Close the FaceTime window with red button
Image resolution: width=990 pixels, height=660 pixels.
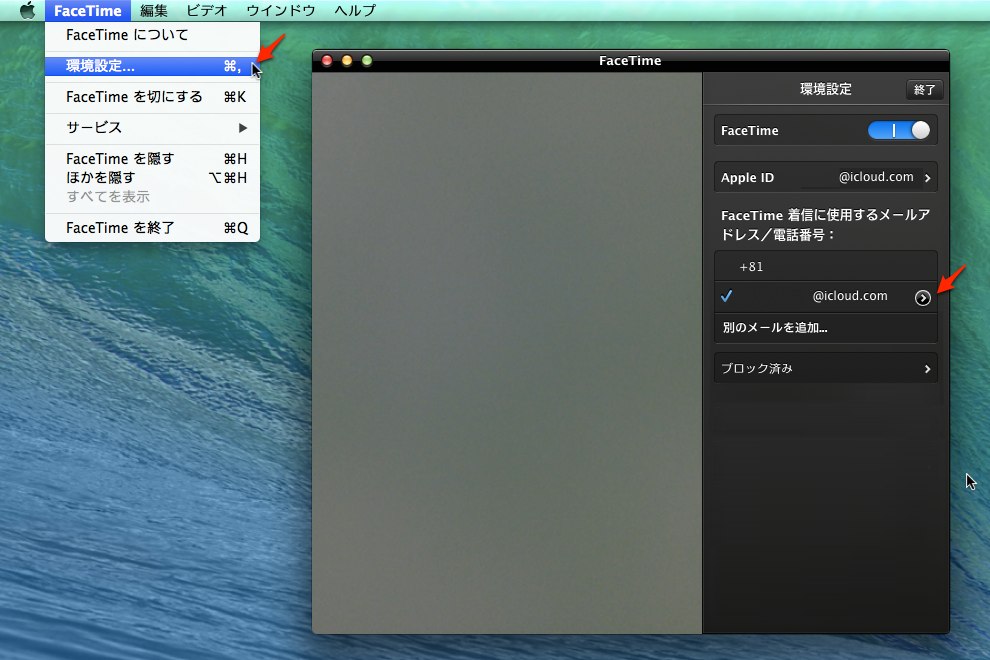(327, 61)
